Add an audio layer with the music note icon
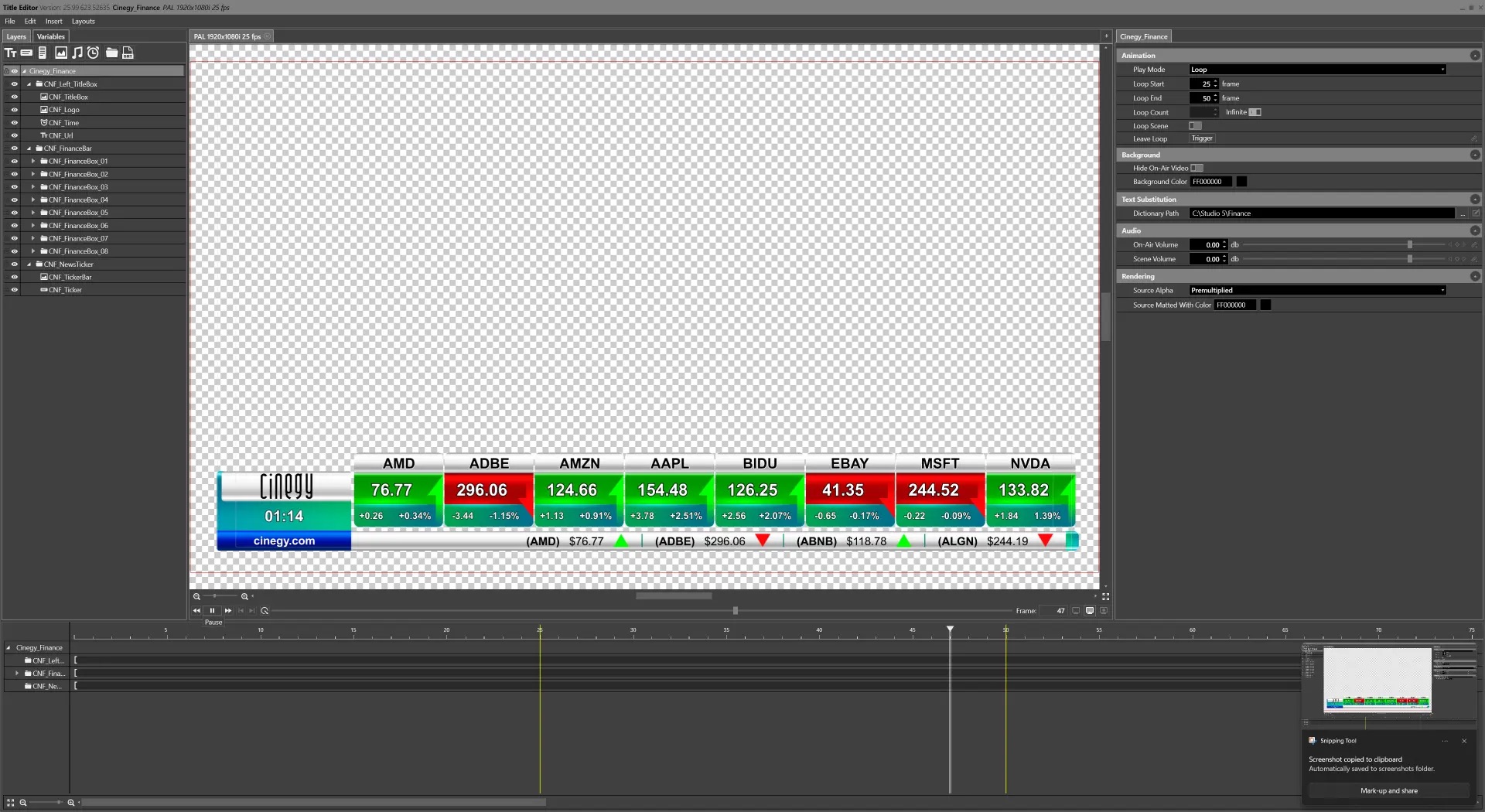The width and height of the screenshot is (1485, 812). click(77, 53)
